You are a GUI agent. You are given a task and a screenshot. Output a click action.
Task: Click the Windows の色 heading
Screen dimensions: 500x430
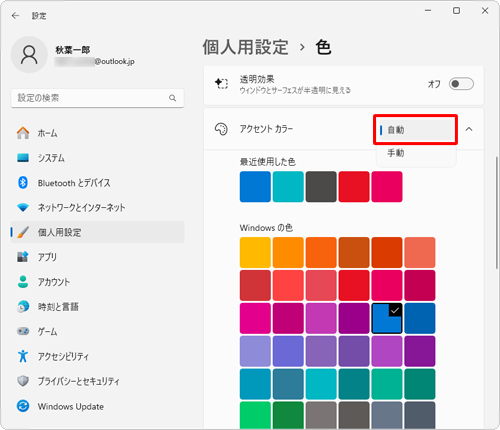click(266, 228)
